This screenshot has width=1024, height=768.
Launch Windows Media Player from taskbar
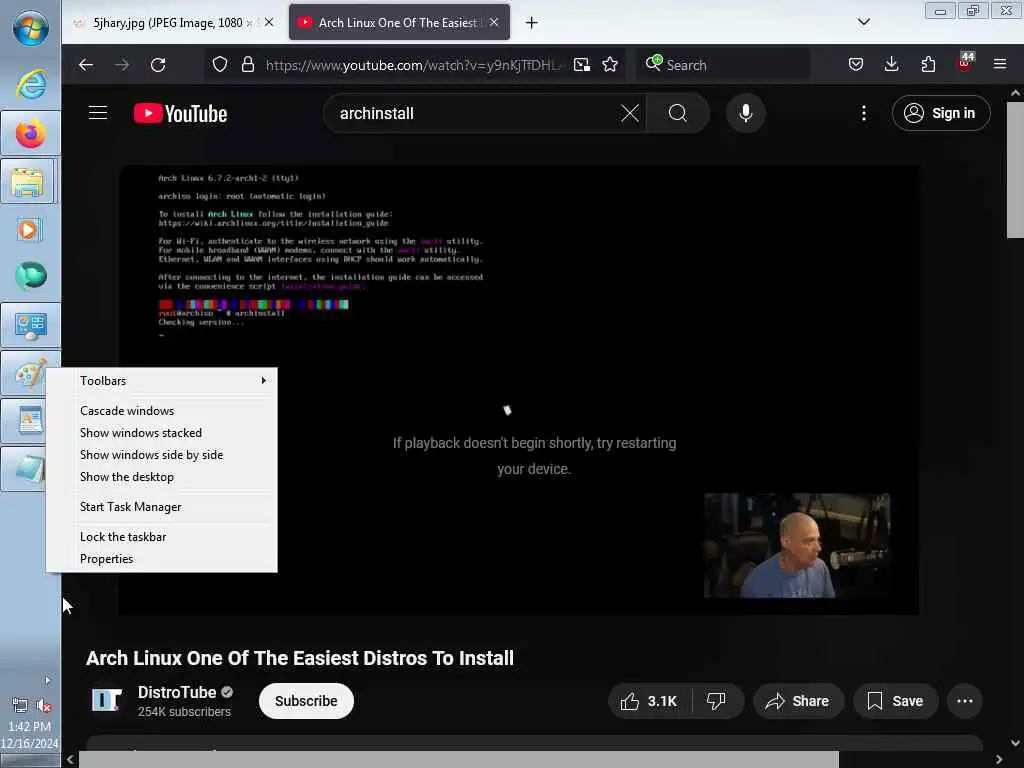click(29, 230)
